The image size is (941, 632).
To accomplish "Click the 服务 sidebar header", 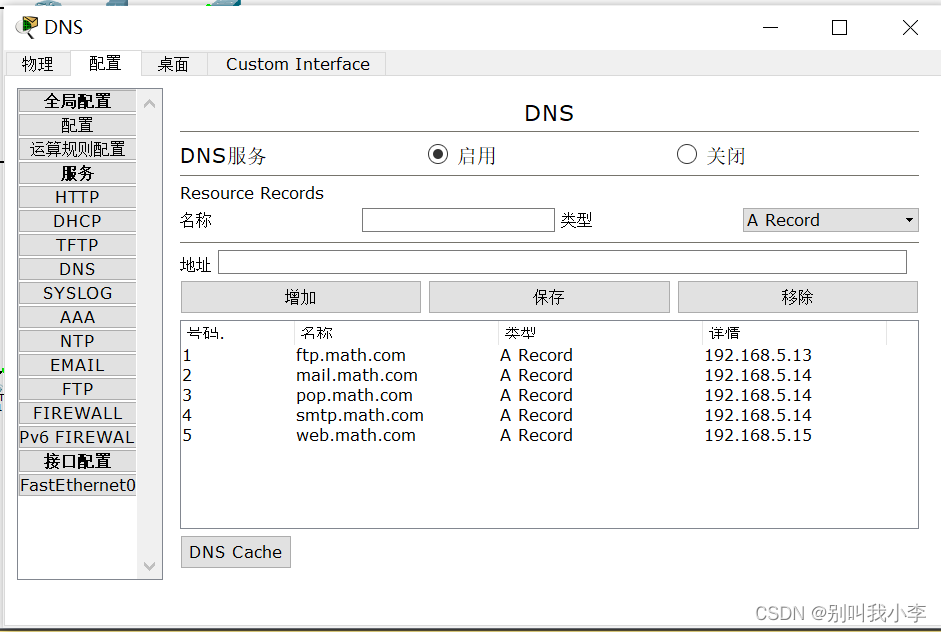I will coord(77,173).
